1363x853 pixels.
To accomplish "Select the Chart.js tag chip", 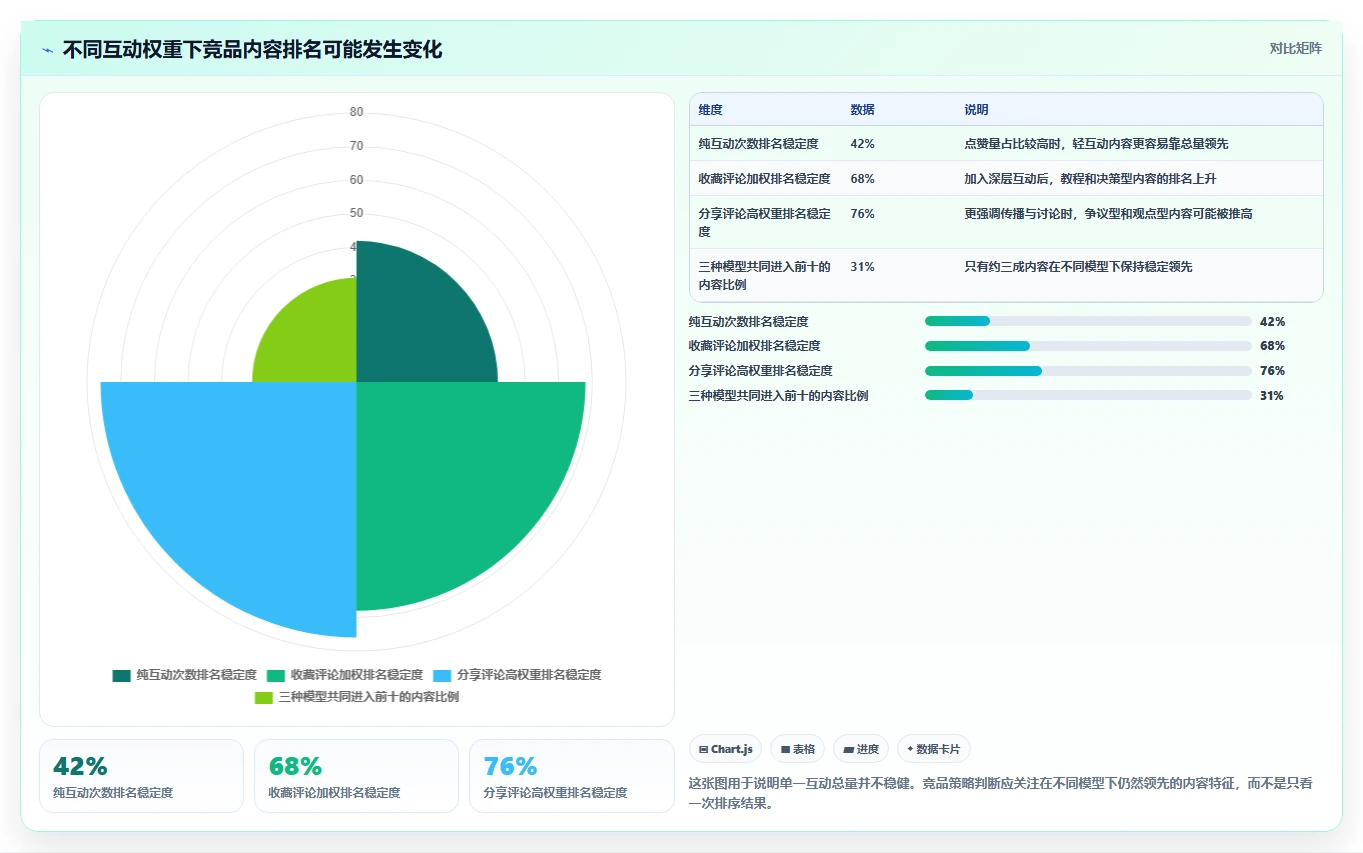I will [x=726, y=749].
